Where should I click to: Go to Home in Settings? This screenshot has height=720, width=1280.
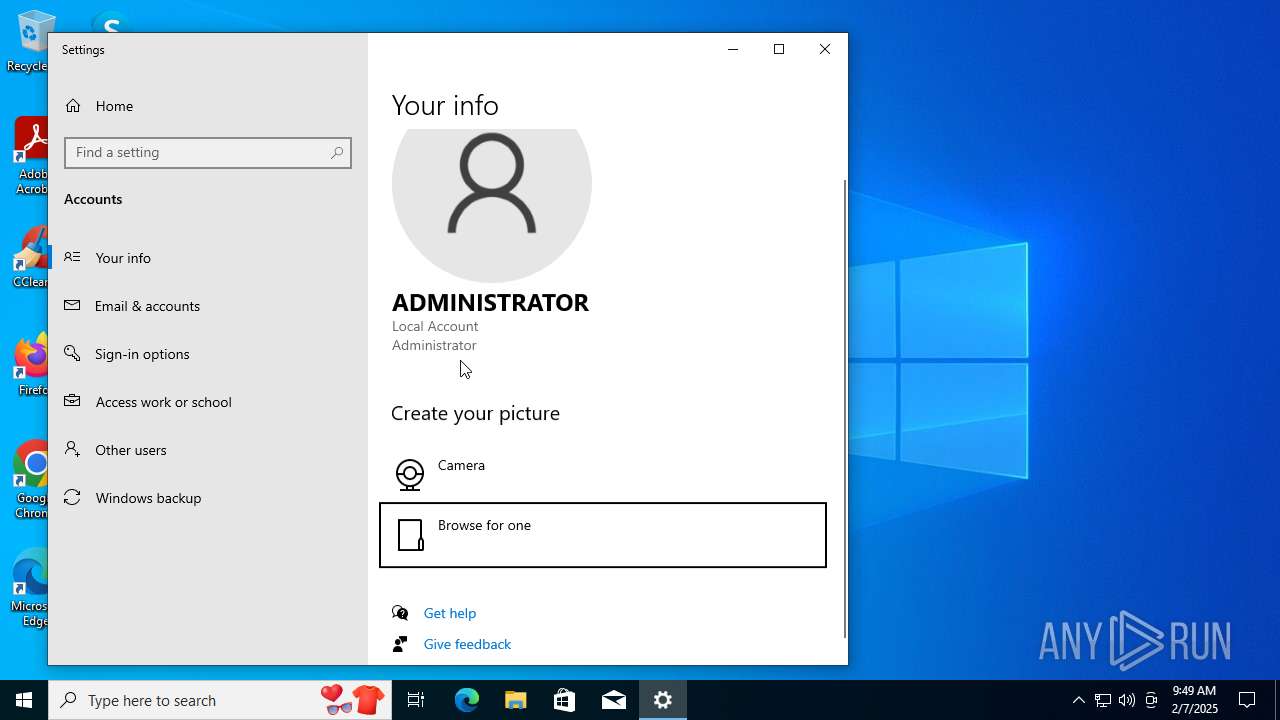[x=208, y=106]
